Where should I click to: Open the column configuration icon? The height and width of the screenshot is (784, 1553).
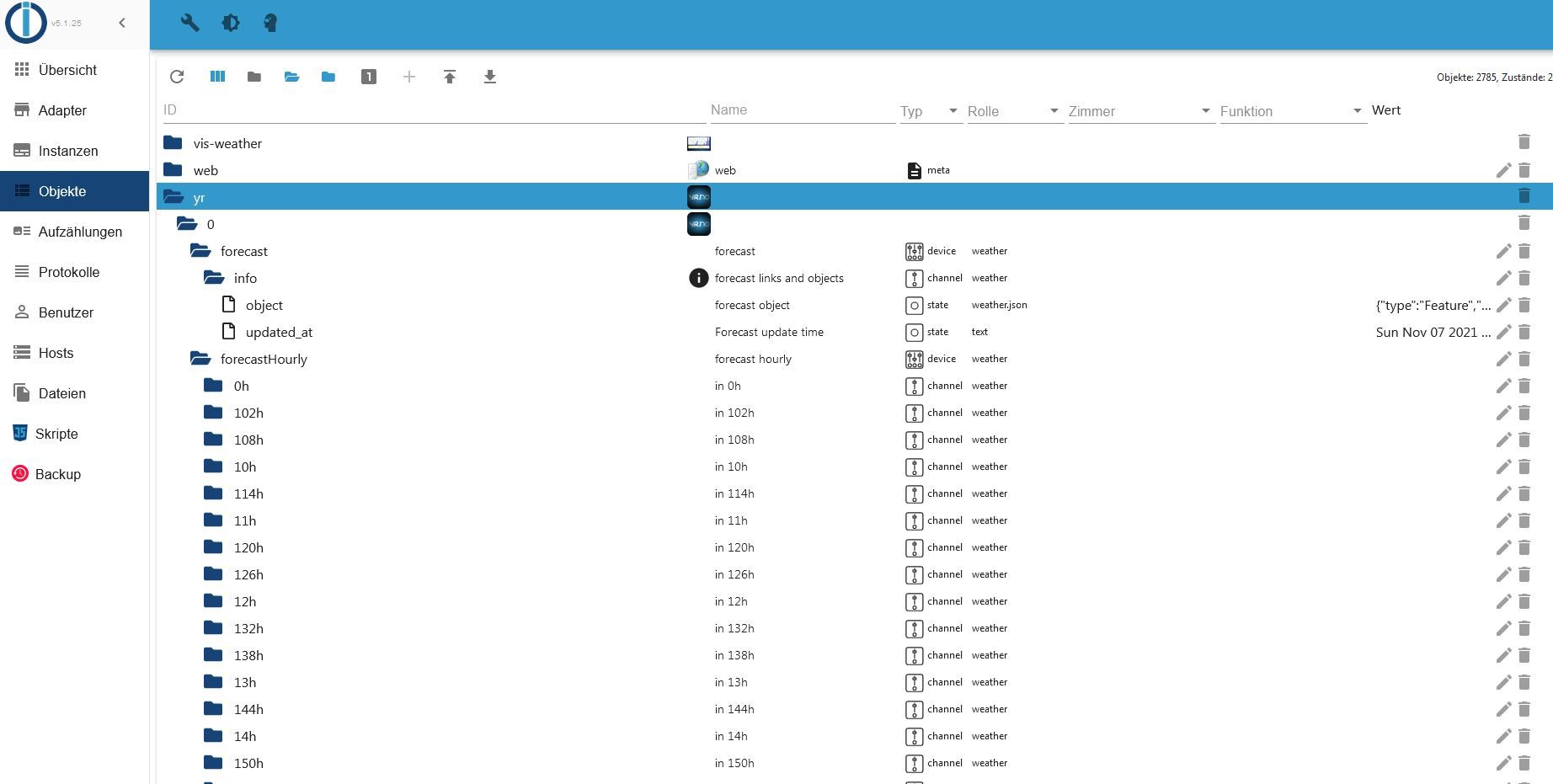(x=217, y=77)
